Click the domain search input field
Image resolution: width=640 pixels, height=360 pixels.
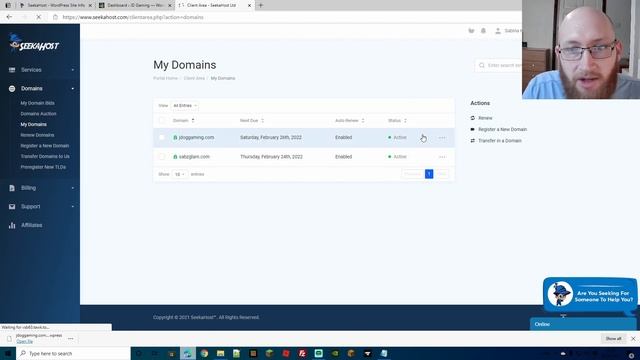[499, 65]
